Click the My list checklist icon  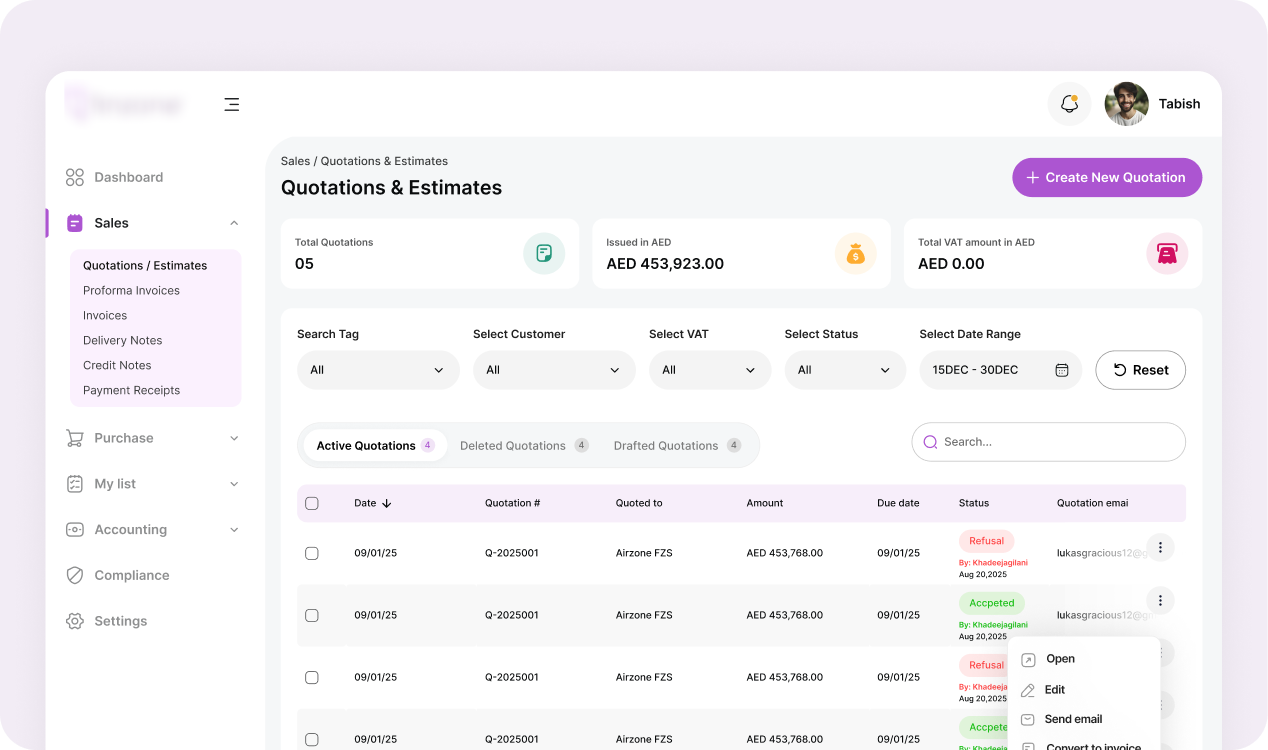click(75, 484)
